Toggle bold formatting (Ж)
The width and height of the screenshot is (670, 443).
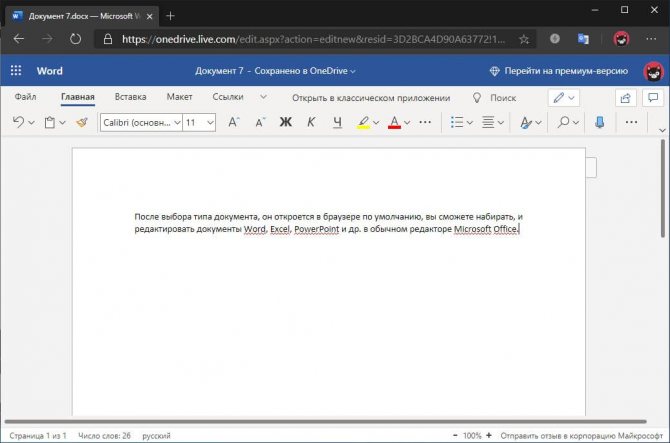coord(286,122)
